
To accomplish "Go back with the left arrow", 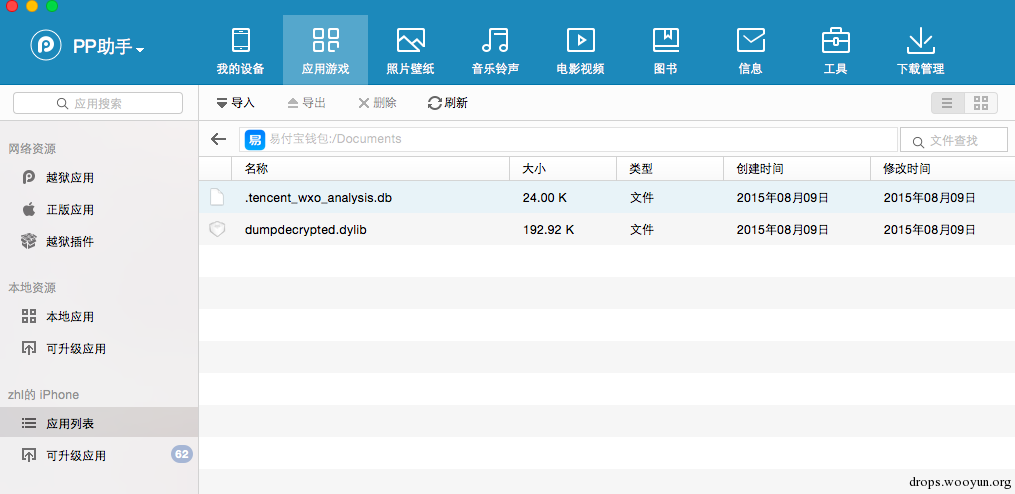I will 219,139.
